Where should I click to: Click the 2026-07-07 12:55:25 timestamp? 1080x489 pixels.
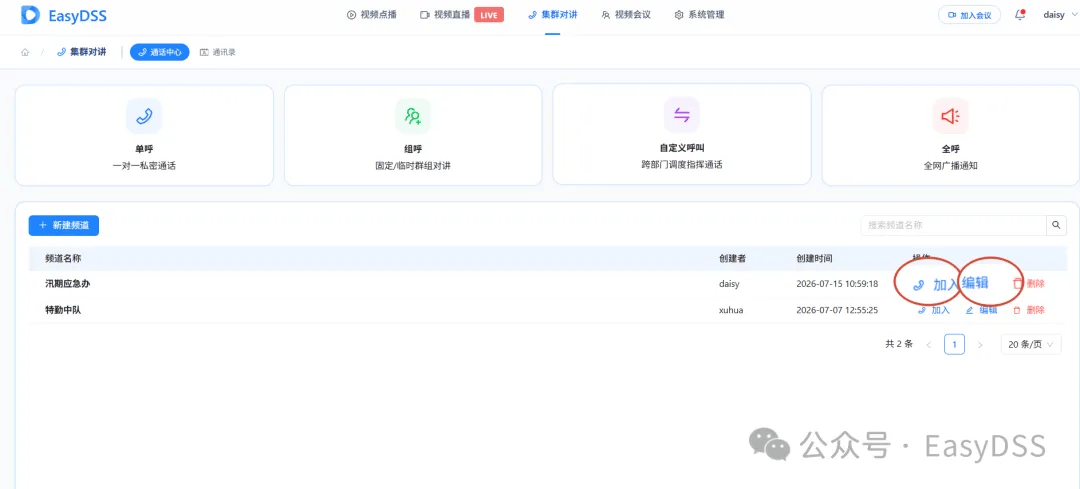(x=837, y=310)
